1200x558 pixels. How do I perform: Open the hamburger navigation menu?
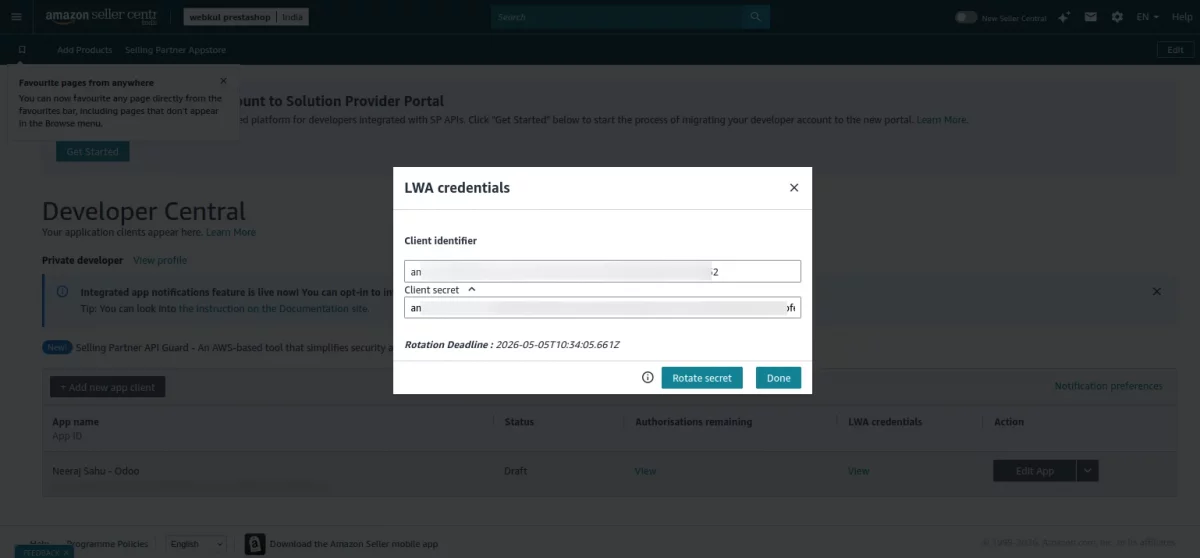16,17
